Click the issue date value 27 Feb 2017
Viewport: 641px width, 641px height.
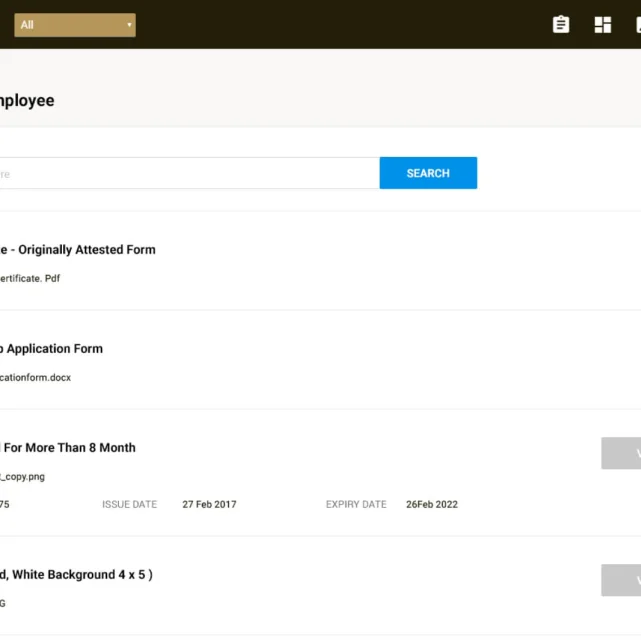pos(209,505)
